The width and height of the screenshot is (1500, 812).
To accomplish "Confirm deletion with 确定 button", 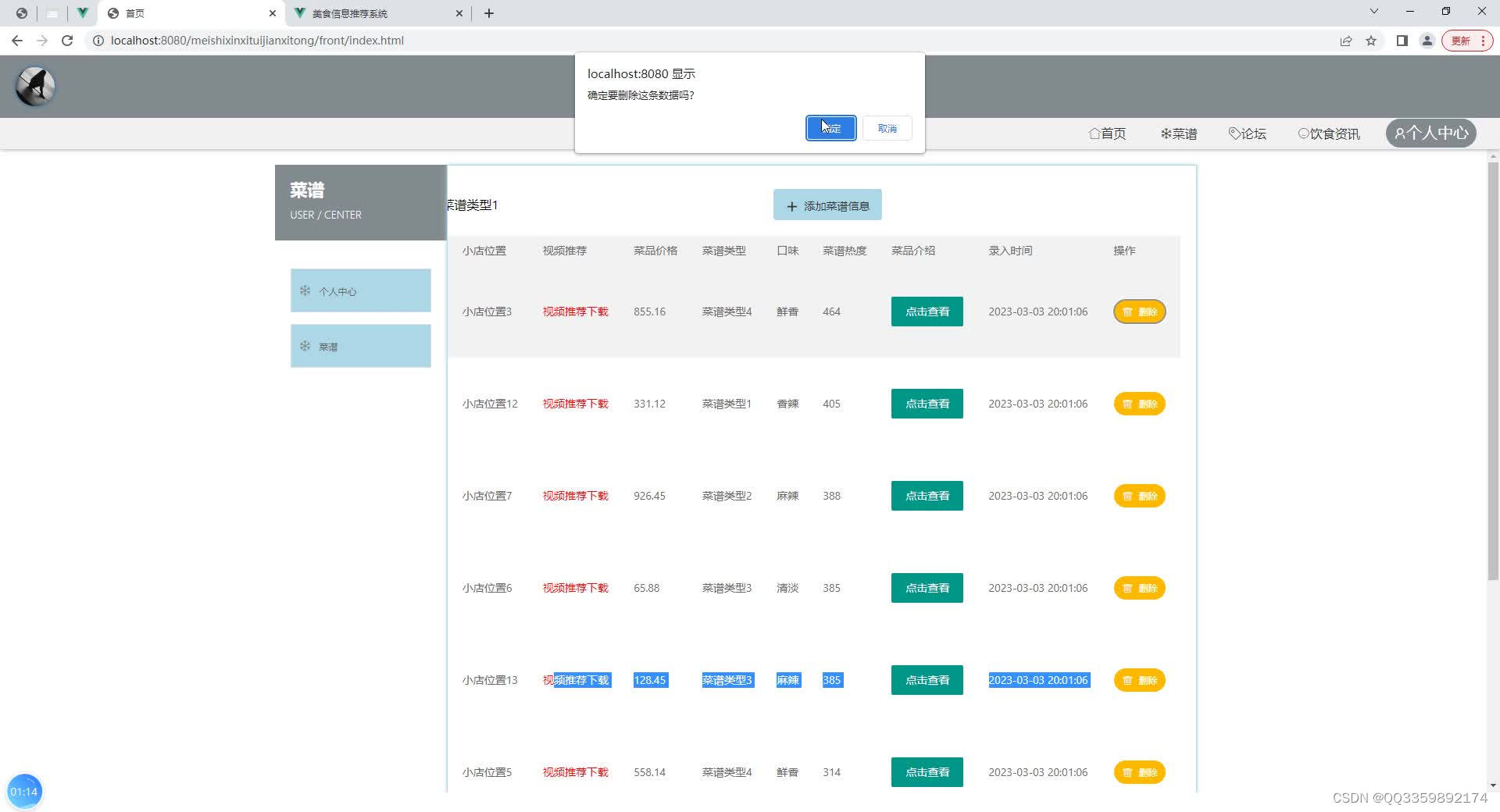I will 830,128.
